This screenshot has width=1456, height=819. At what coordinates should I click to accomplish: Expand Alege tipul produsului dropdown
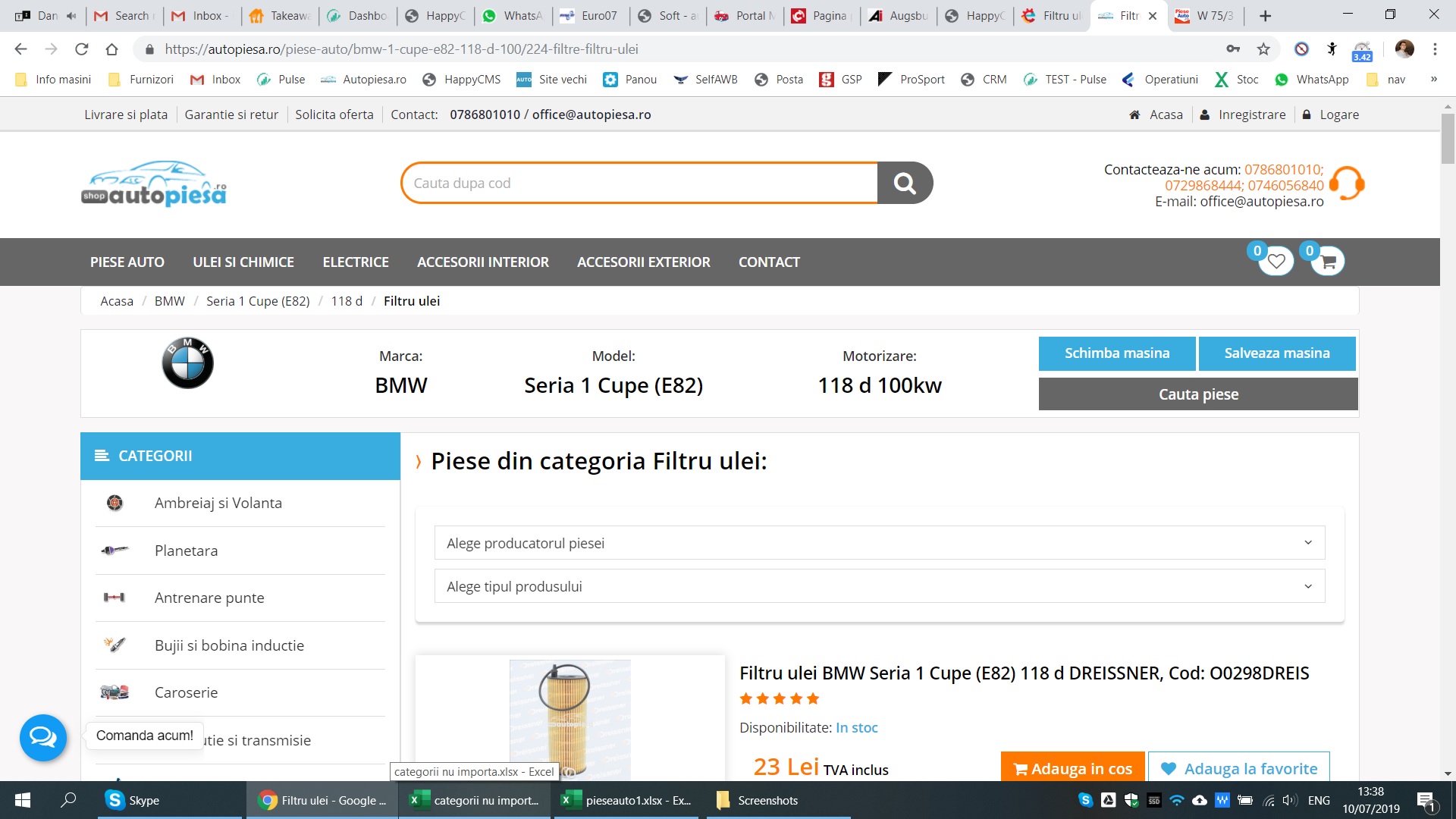[880, 586]
